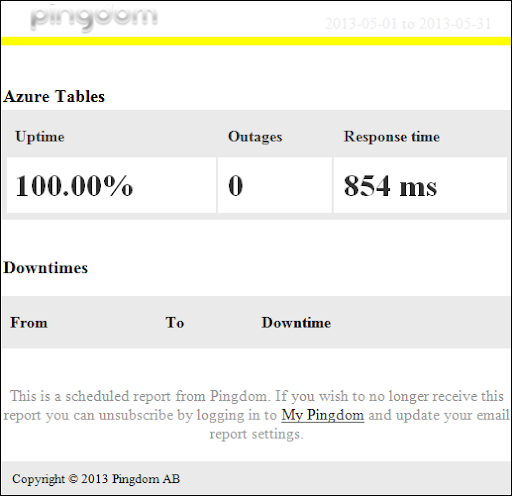Click the Downtimes section heading
Screen dimensions: 512x496
46,268
